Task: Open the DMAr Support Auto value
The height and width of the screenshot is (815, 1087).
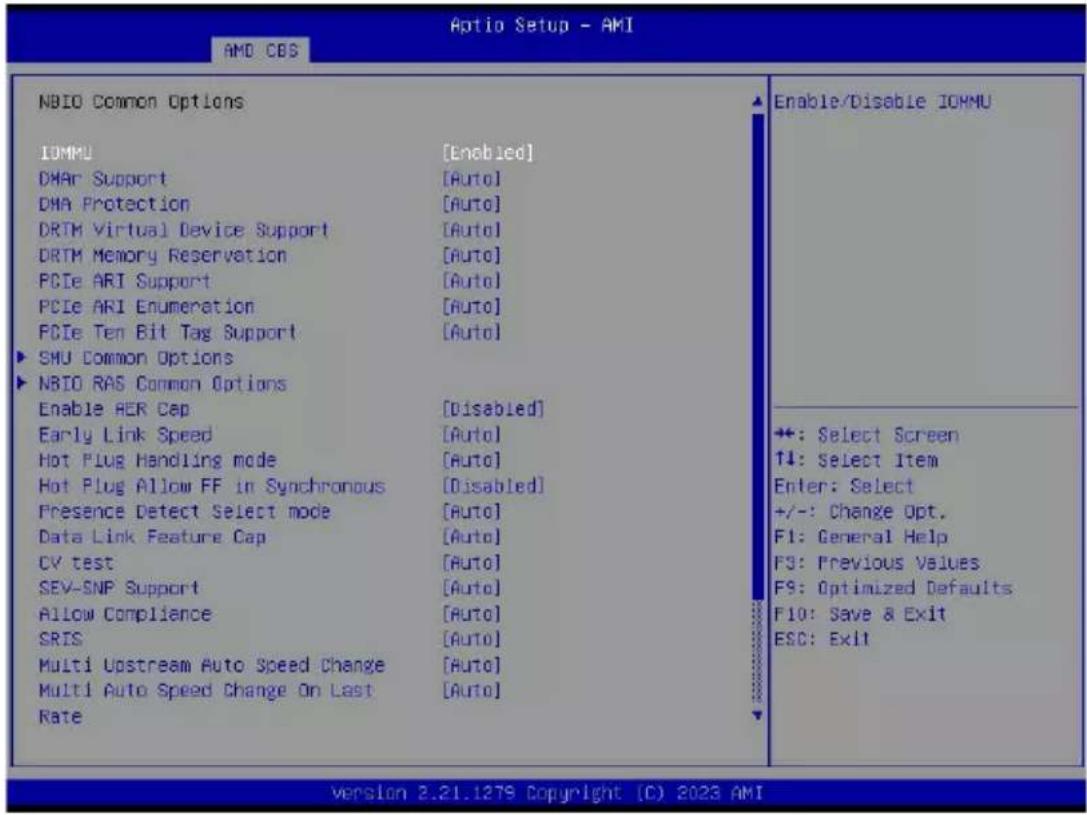Action: click(471, 179)
